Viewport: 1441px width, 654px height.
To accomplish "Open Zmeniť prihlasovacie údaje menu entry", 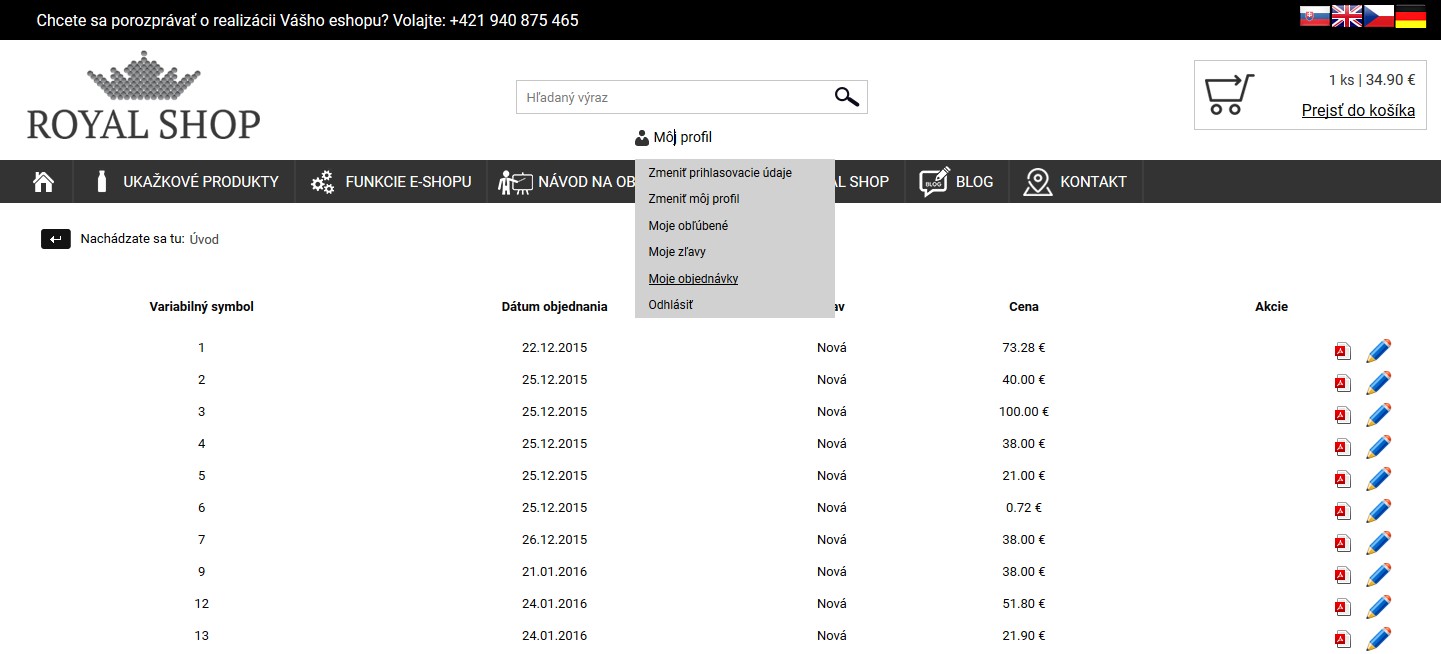I will point(719,173).
